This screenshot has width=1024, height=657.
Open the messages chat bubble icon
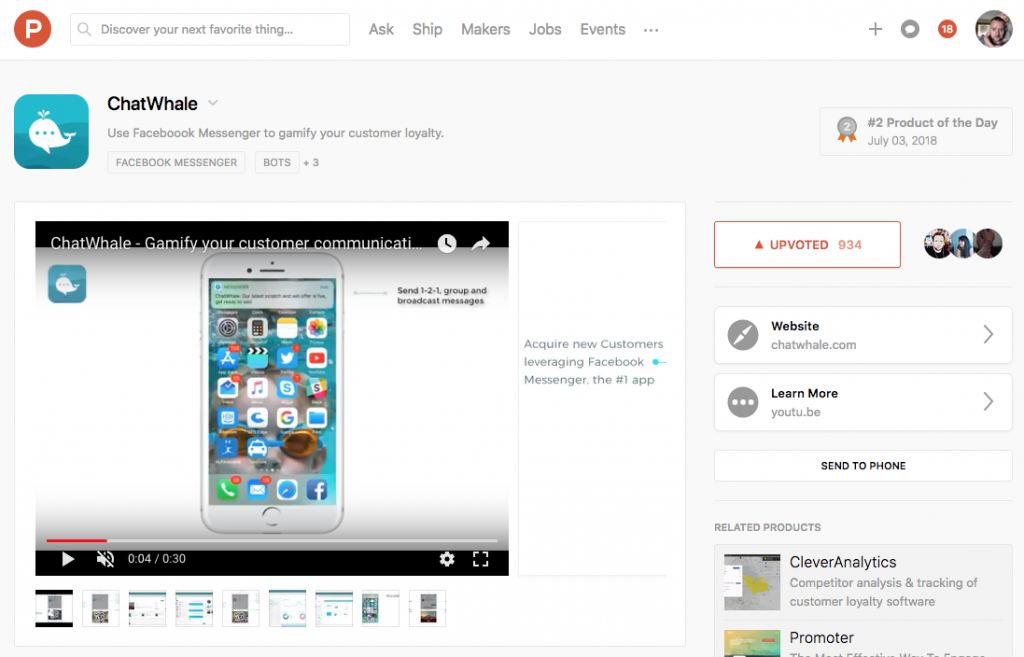[910, 29]
